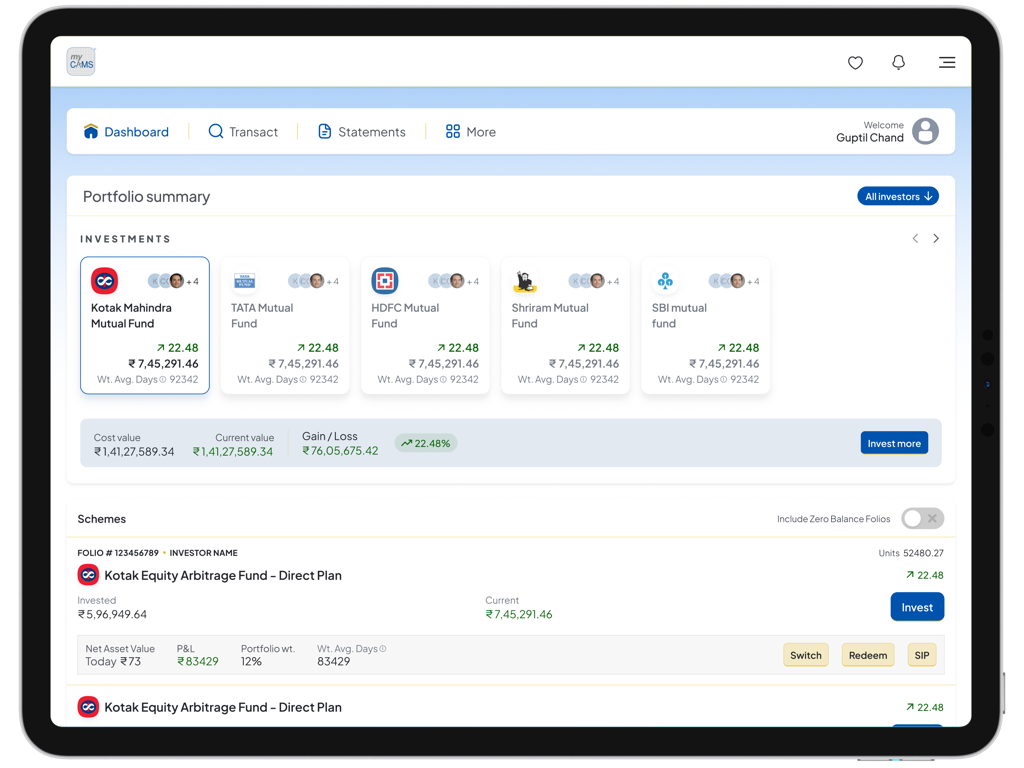Click the Invest more button

[894, 443]
